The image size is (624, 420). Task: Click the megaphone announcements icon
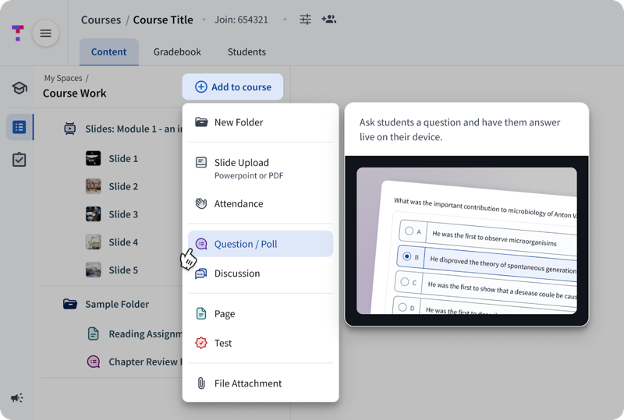click(x=17, y=398)
